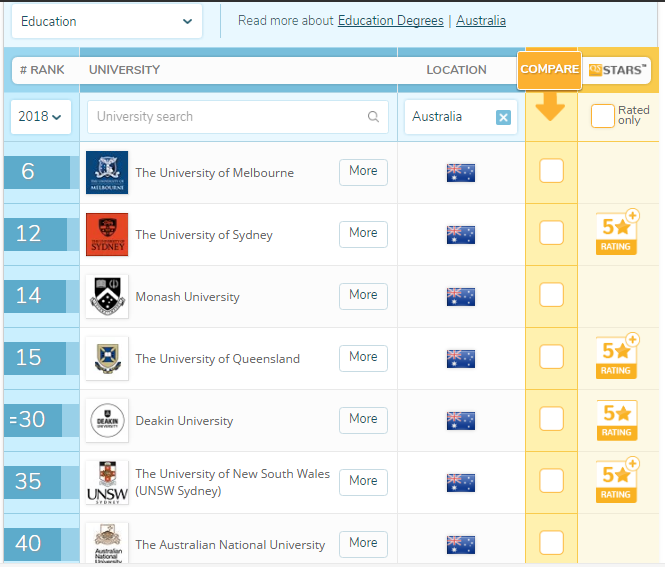Open More for UNSW Sydney
Image resolution: width=665 pixels, height=567 pixels.
click(363, 482)
